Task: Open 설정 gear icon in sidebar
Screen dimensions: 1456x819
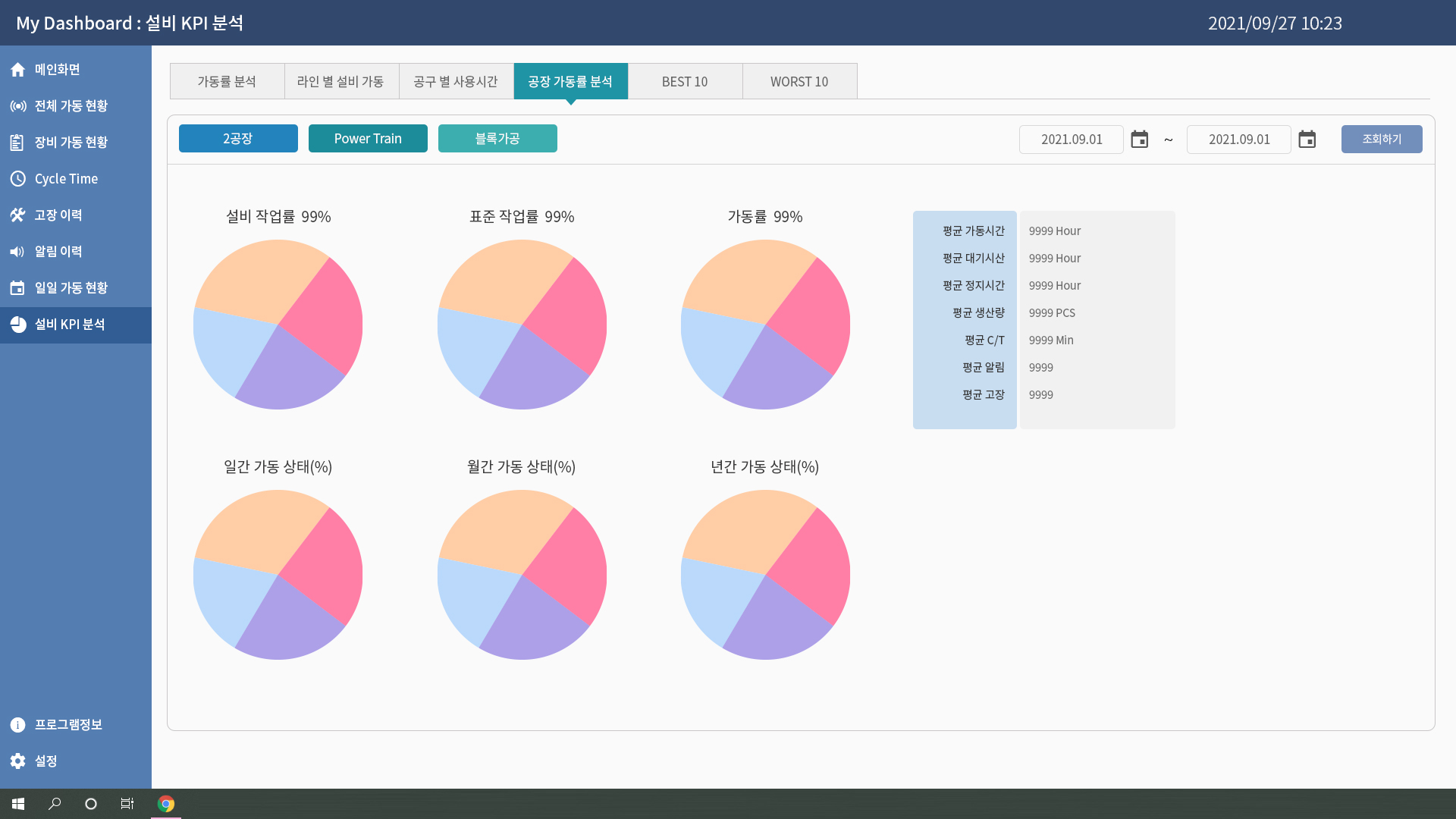Action: pos(18,761)
